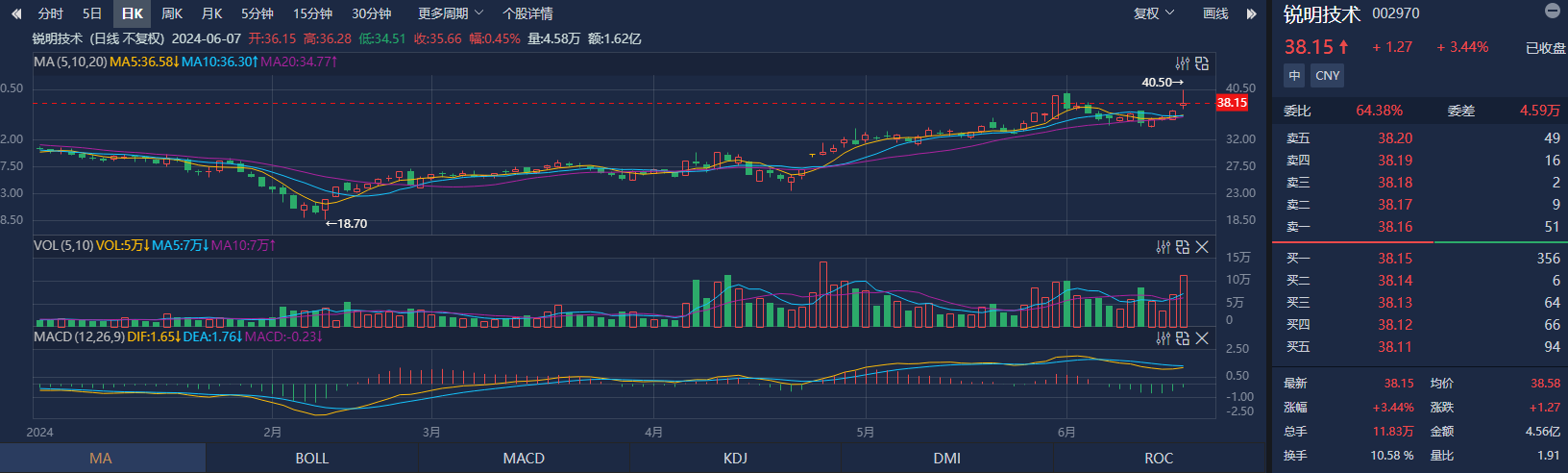Open the 复权 adjustment dropdown
Image resolution: width=1568 pixels, height=473 pixels.
[1153, 13]
